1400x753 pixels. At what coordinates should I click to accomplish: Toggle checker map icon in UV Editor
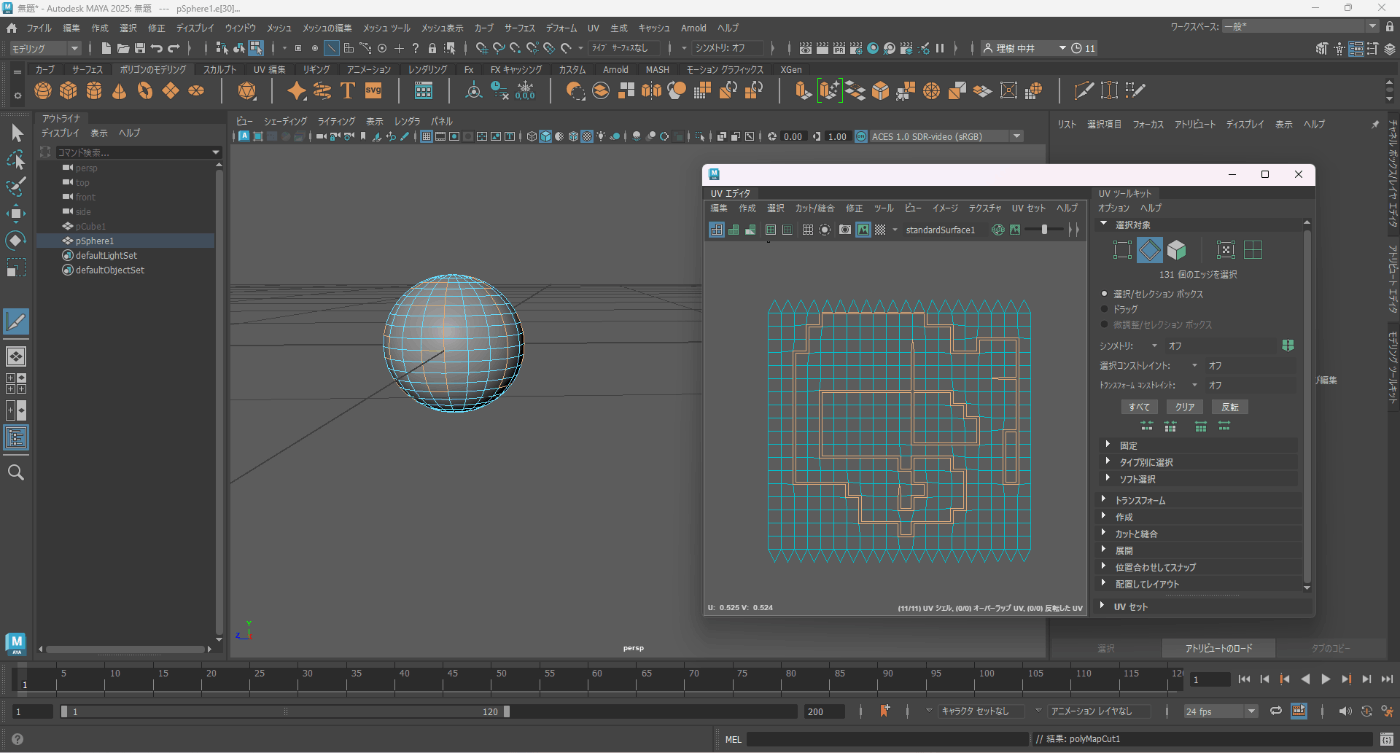click(x=880, y=230)
